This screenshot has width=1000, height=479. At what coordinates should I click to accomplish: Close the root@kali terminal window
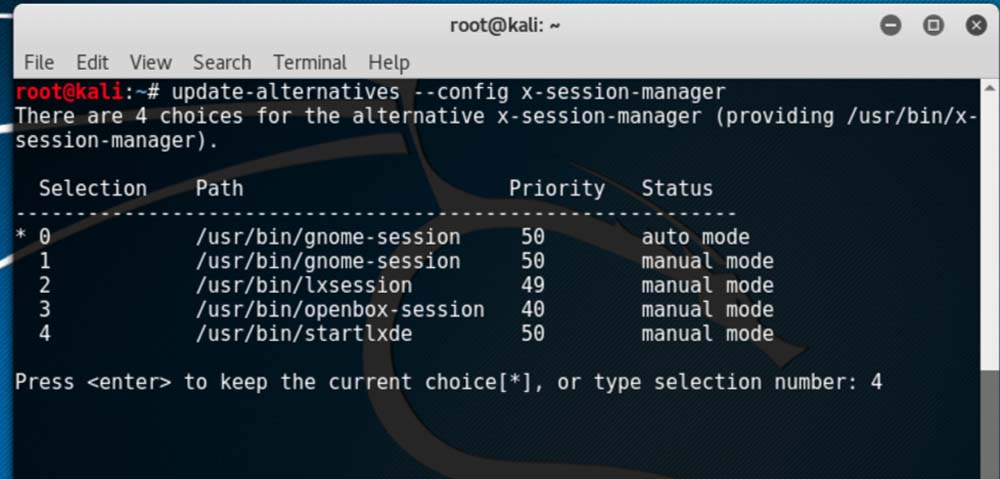(x=975, y=25)
